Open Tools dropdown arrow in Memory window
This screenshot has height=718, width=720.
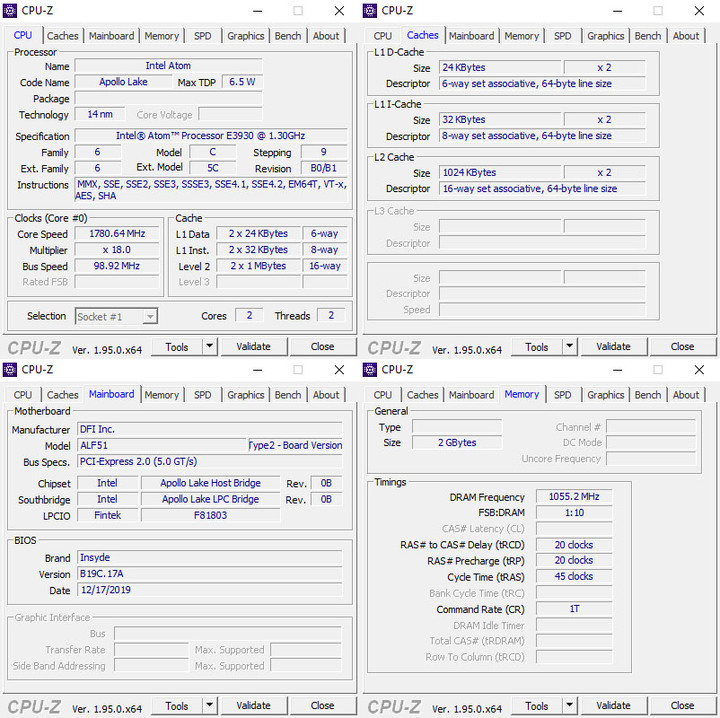click(569, 706)
